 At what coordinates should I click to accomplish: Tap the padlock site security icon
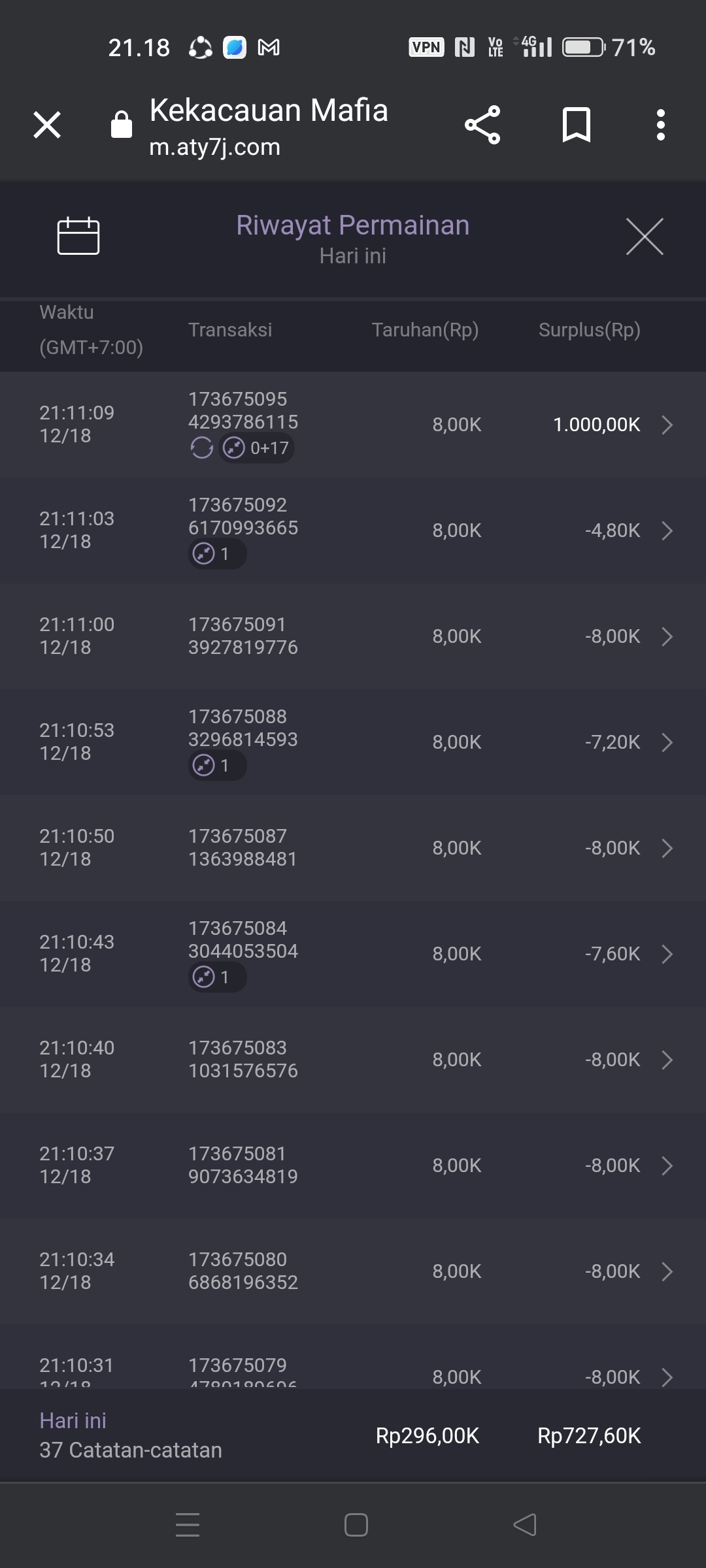(122, 124)
